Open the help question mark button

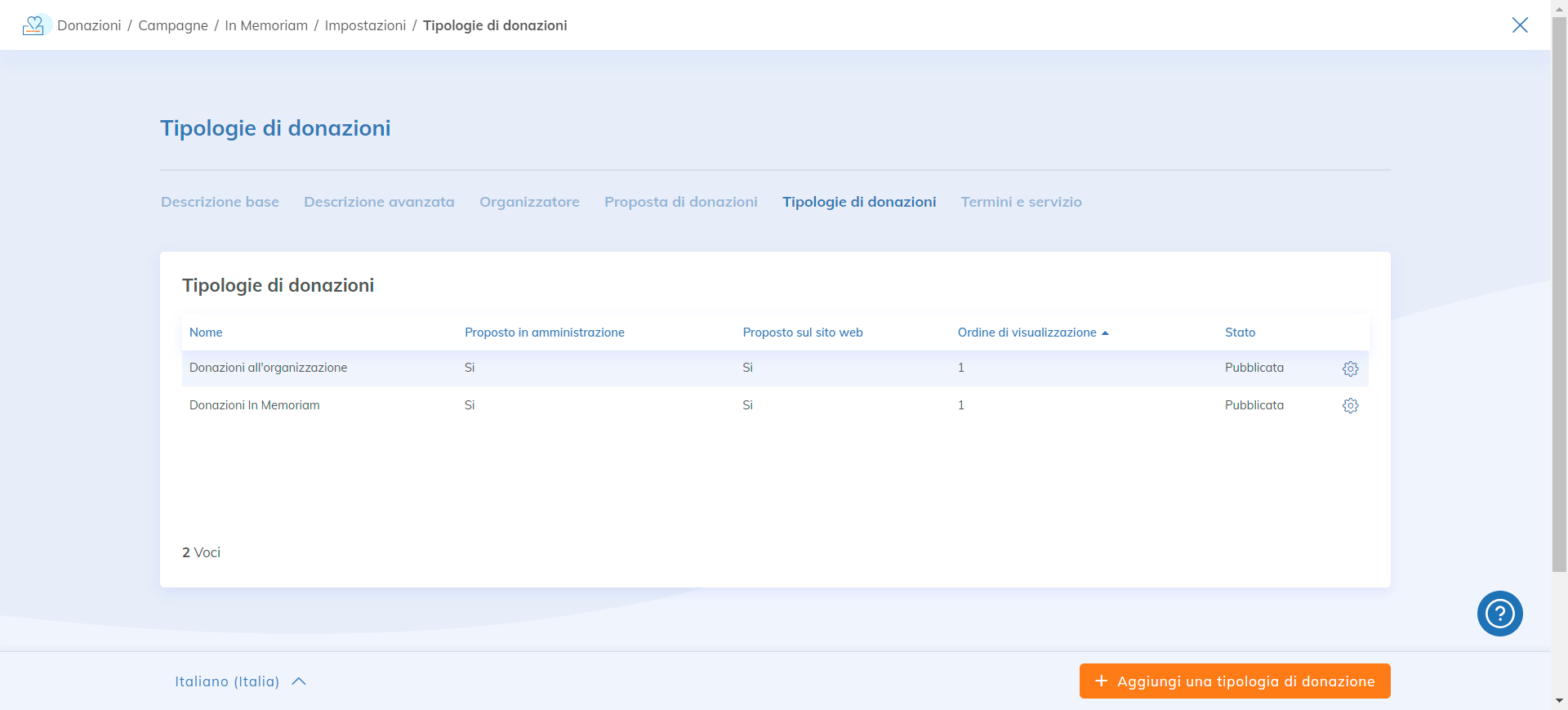point(1499,614)
